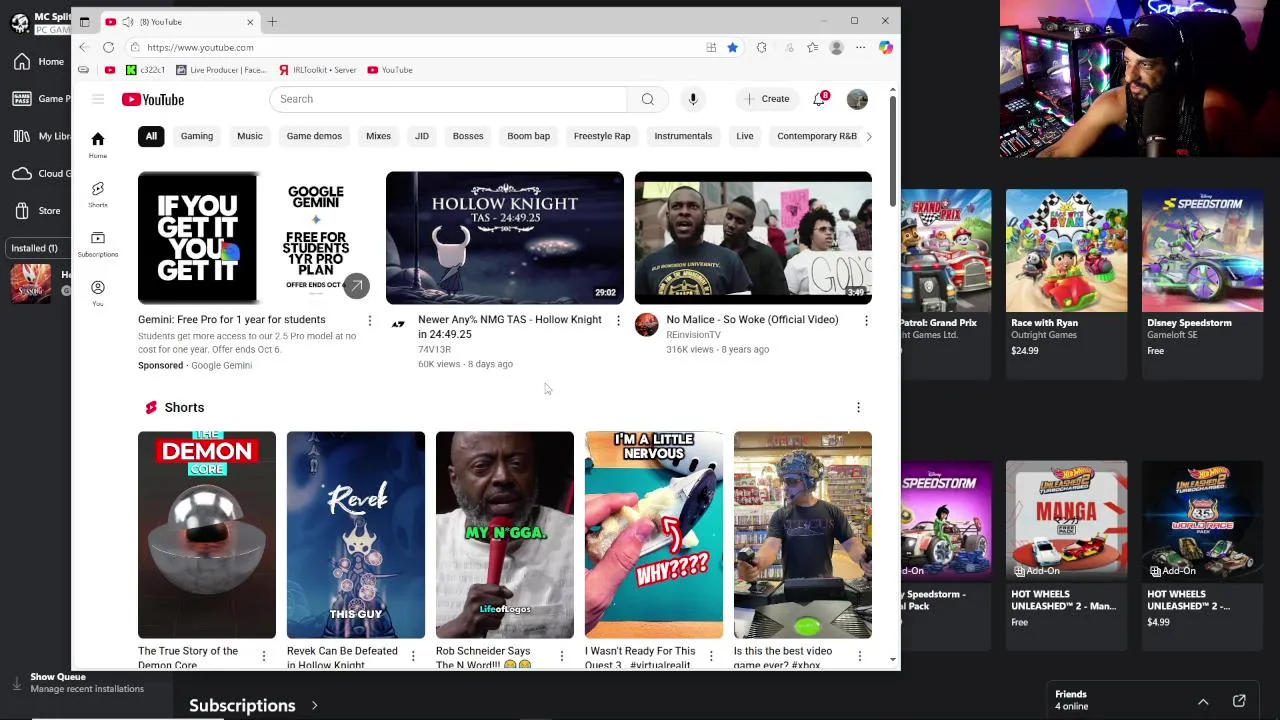Select the Music filter chip

[x=250, y=136]
